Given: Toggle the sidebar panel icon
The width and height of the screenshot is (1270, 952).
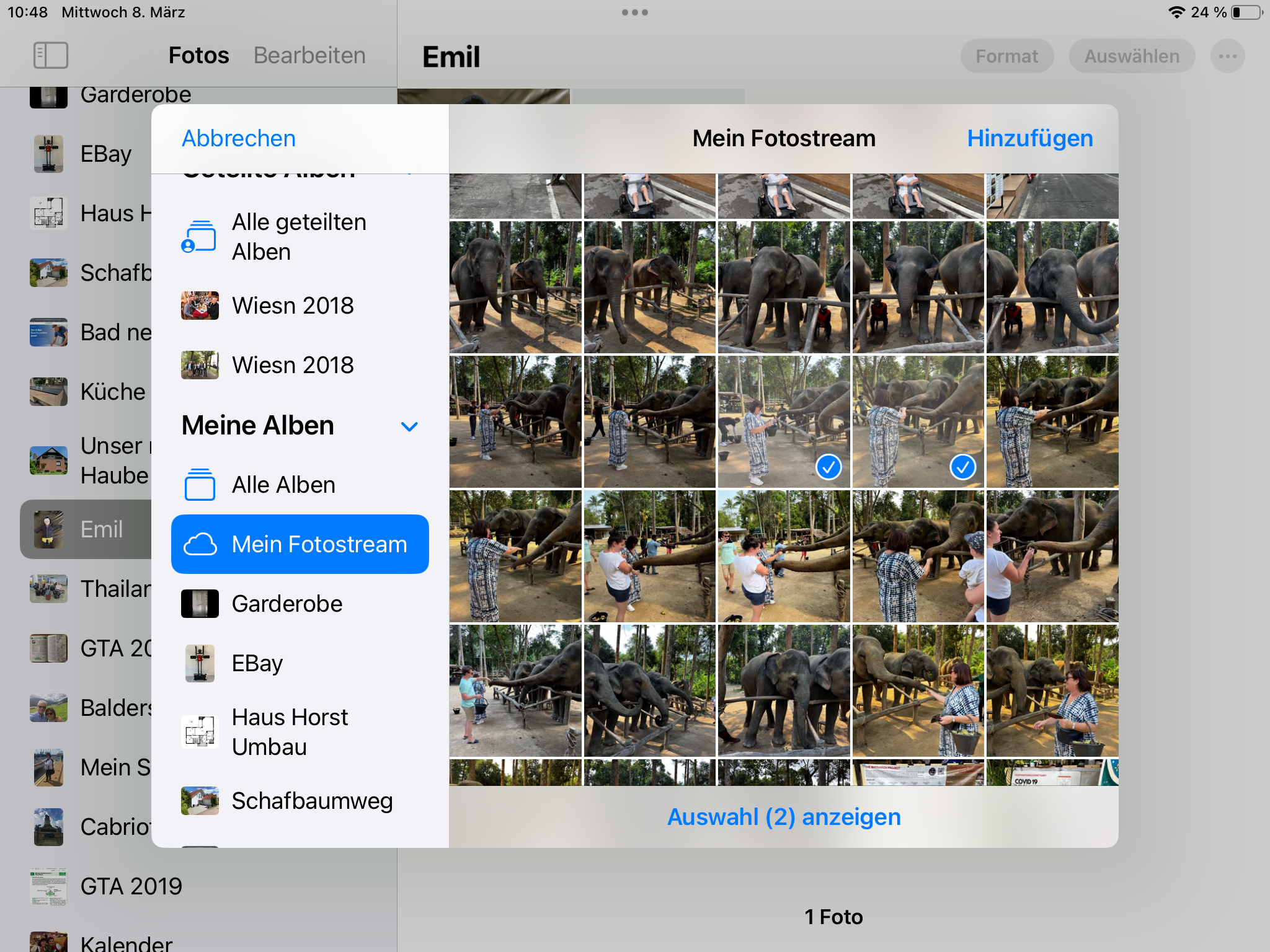Looking at the screenshot, I should pyautogui.click(x=50, y=55).
